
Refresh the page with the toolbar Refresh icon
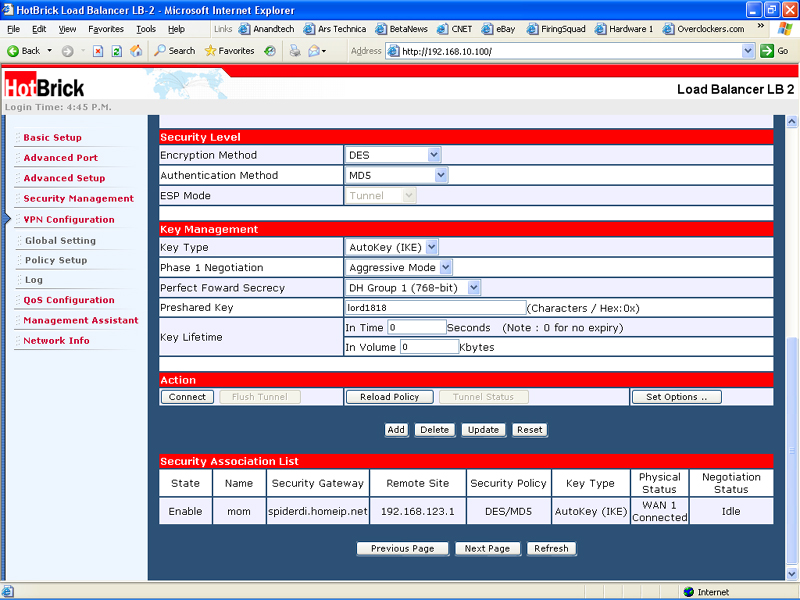coord(117,51)
